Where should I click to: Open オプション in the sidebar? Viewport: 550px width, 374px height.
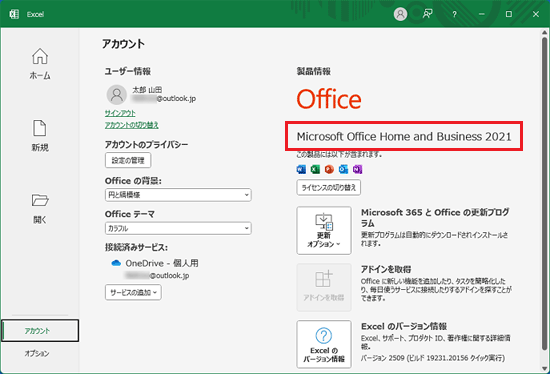[x=37, y=353]
